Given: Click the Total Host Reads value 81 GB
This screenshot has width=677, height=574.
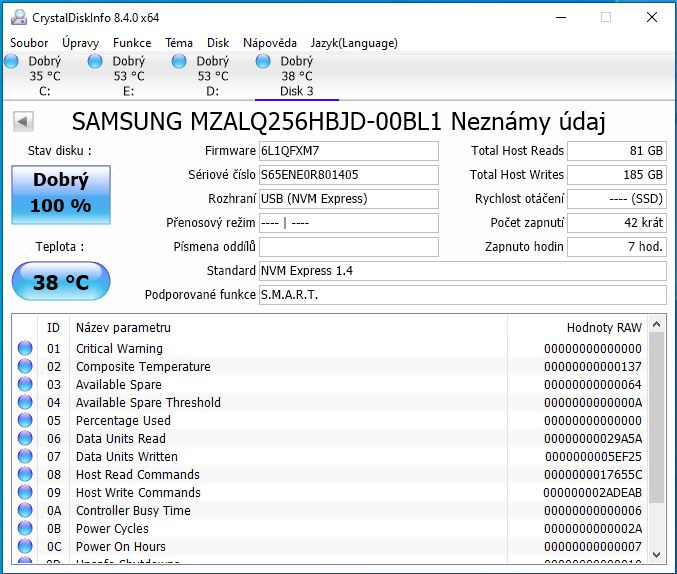Looking at the screenshot, I should click(x=617, y=151).
